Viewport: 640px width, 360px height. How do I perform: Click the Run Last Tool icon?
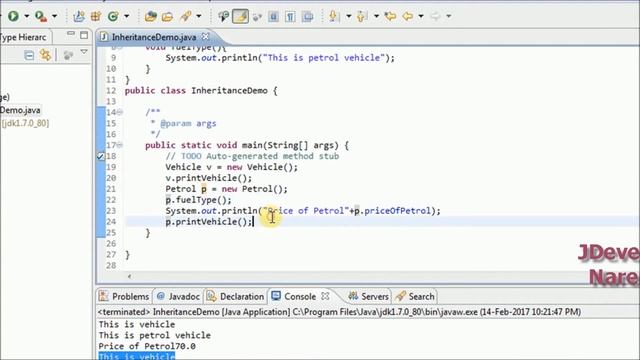40,16
